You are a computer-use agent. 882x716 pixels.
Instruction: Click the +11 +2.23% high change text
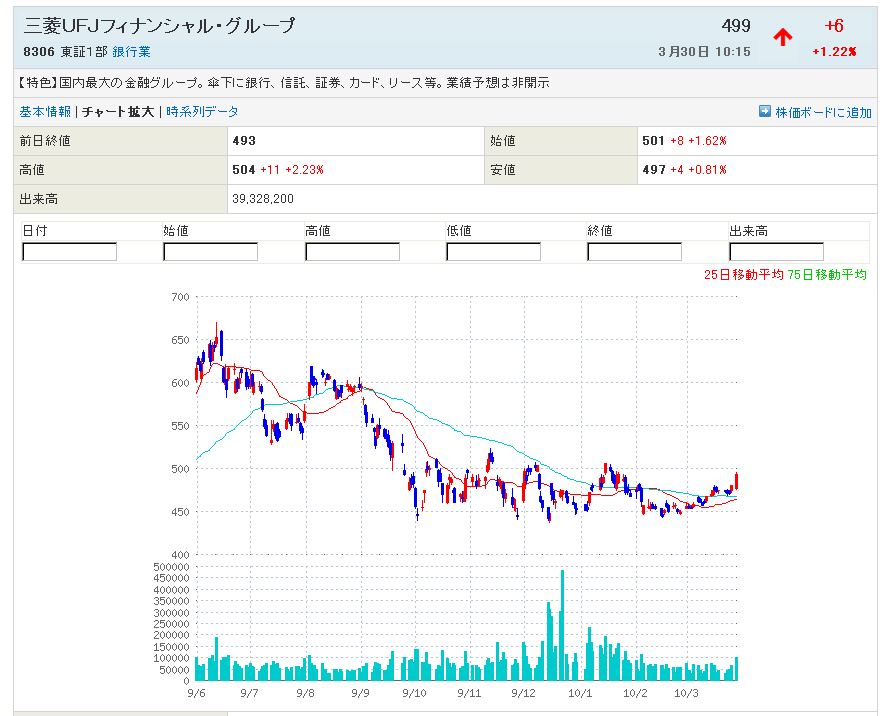(292, 170)
